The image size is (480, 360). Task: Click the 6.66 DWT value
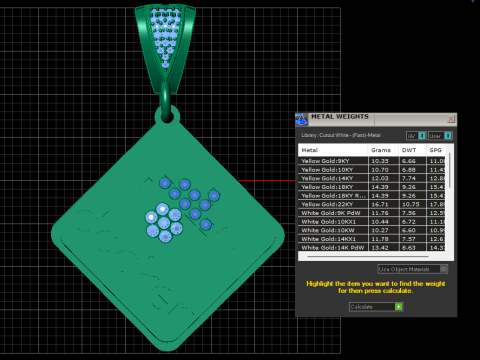point(409,161)
